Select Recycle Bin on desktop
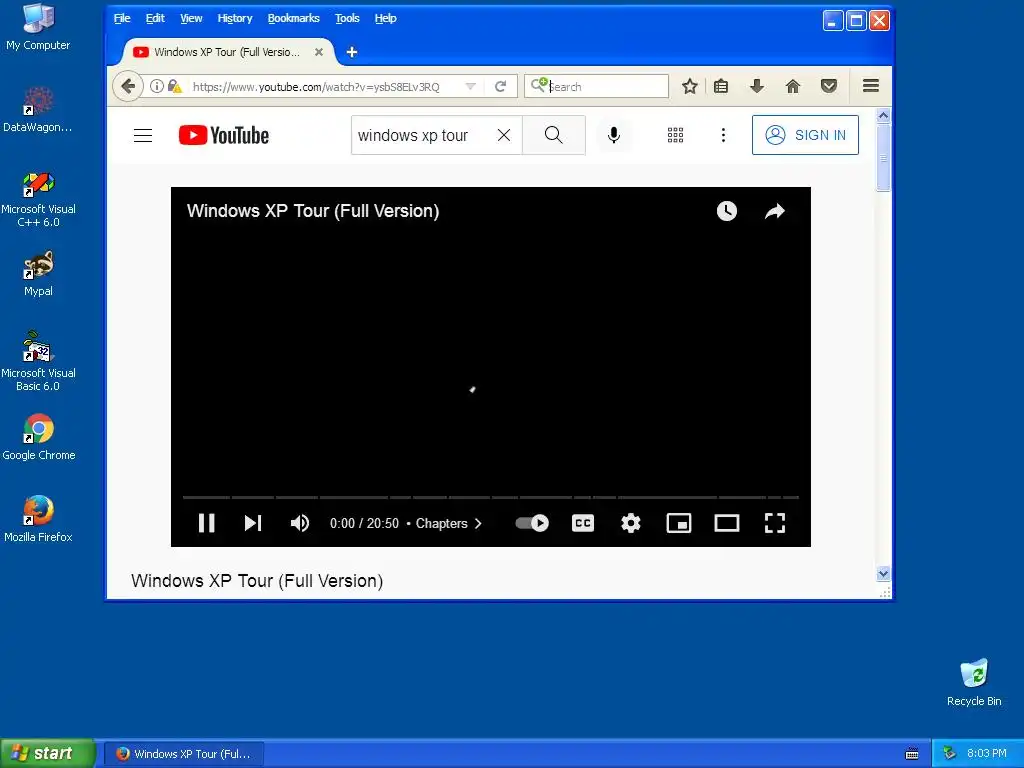Viewport: 1024px width, 768px height. point(974,683)
